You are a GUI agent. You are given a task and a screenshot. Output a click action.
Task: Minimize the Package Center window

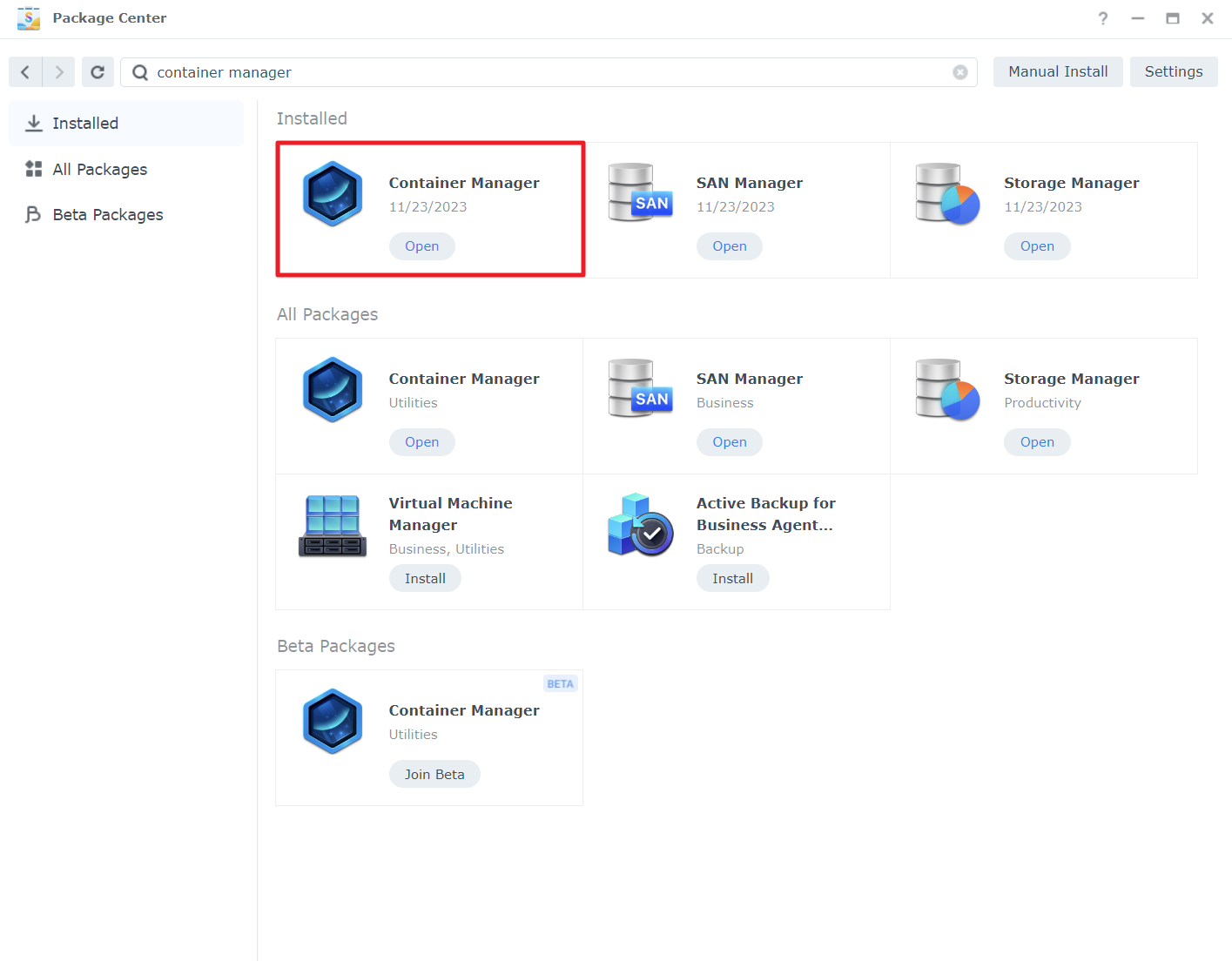1138,18
